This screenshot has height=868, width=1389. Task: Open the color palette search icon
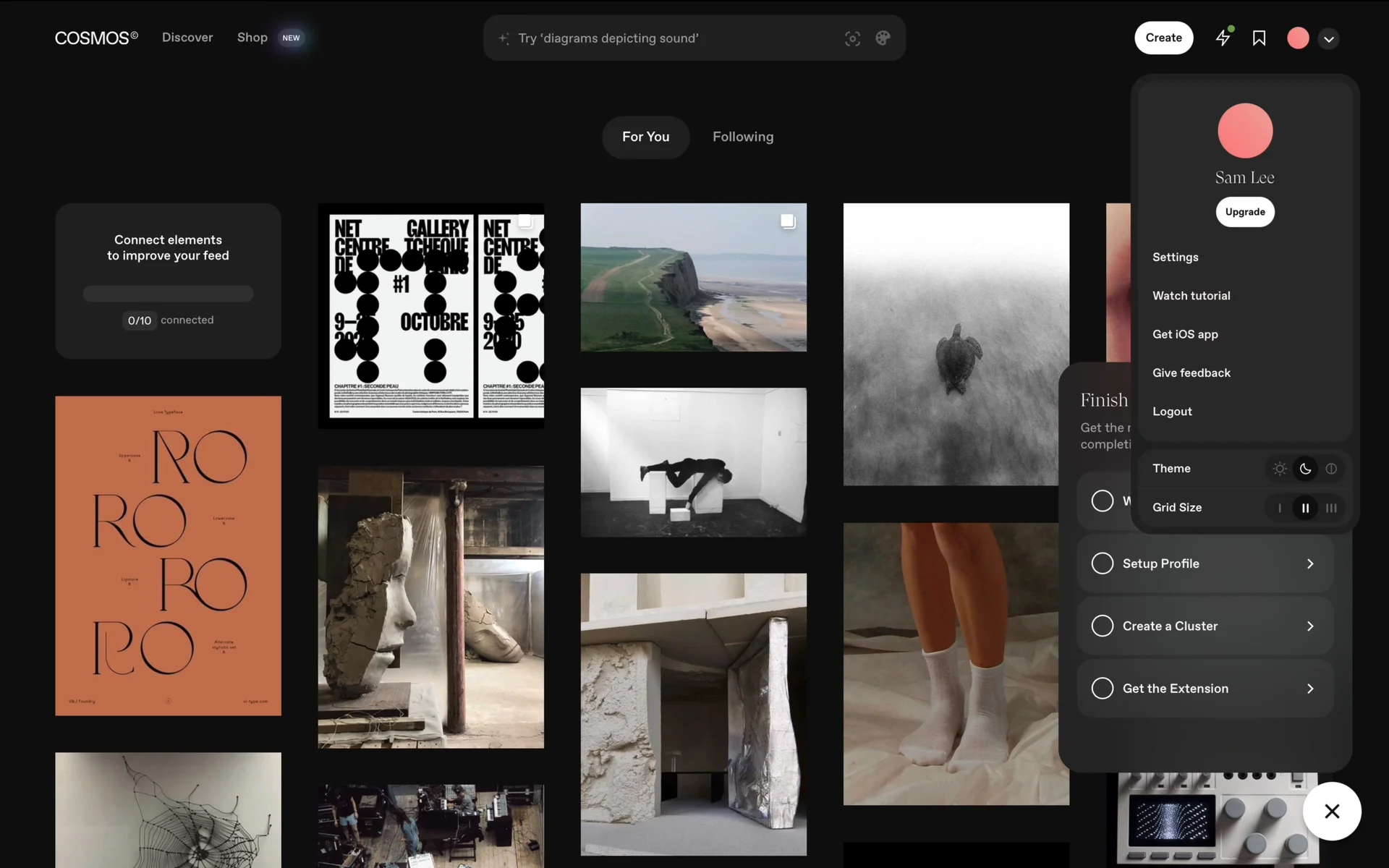pyautogui.click(x=883, y=38)
